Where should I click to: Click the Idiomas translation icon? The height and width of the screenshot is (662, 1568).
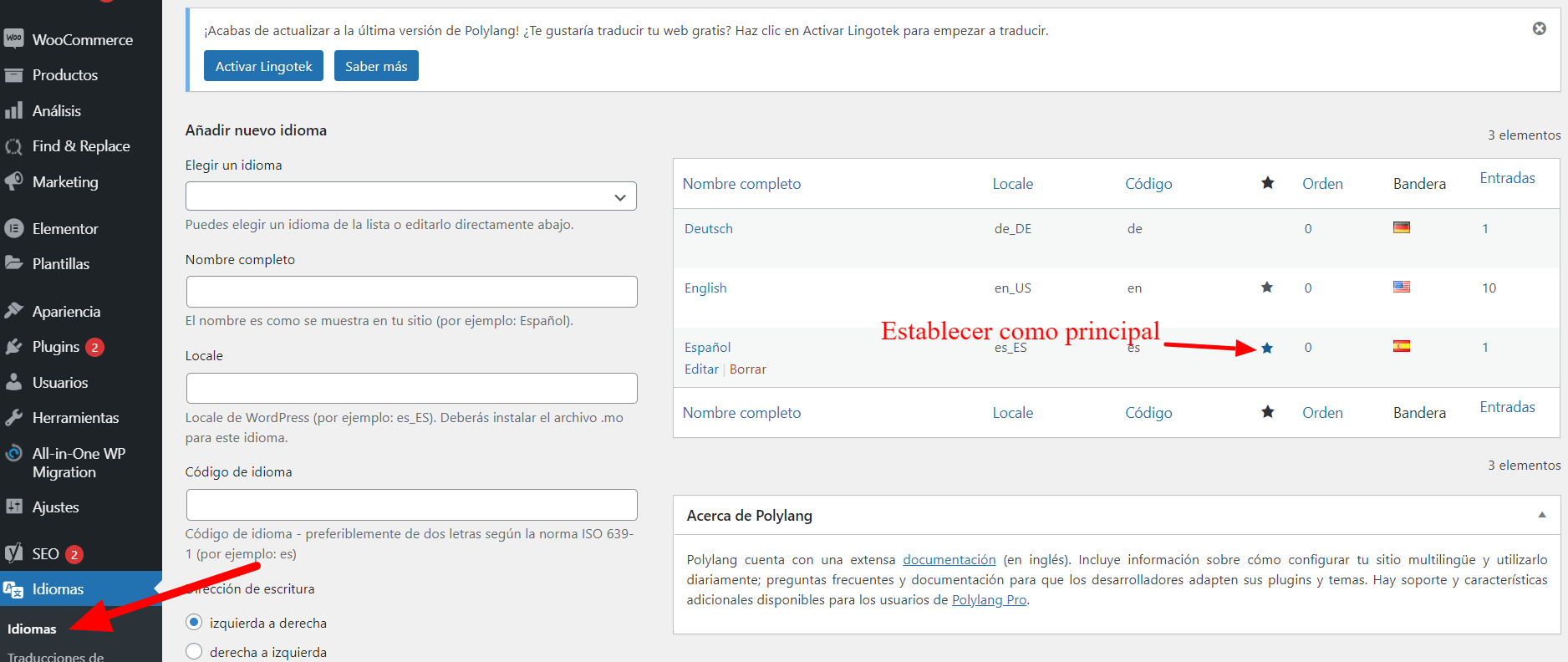coord(13,589)
